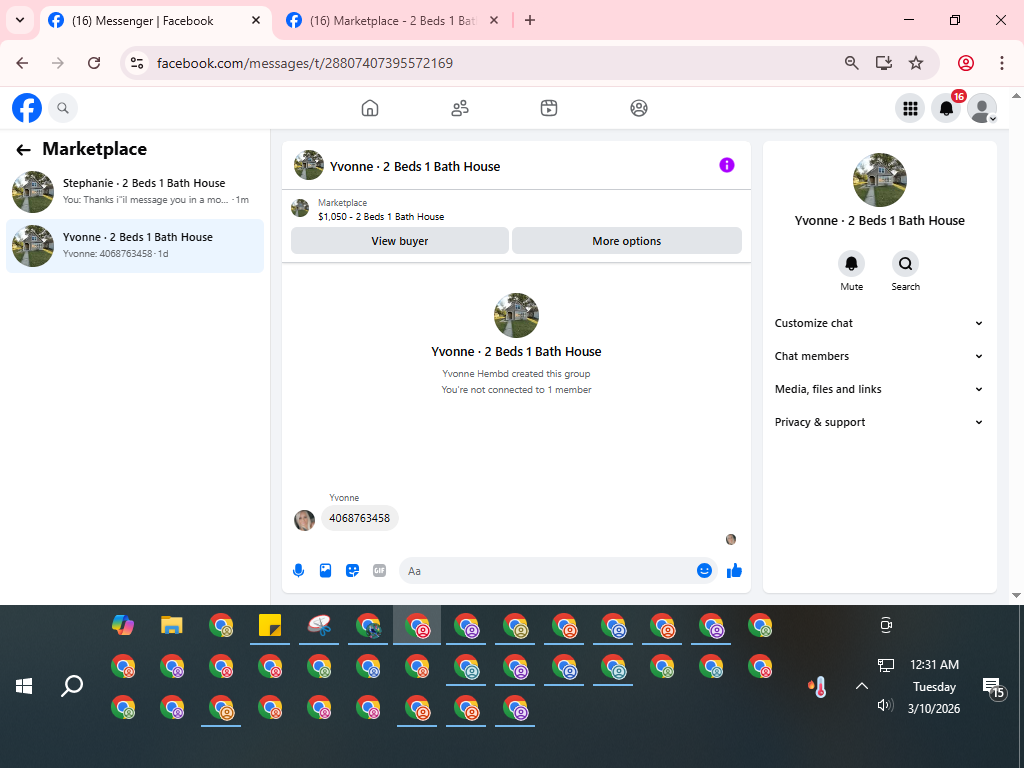Open the Windows Start menu
Screen dimensions: 1024x768
24,686
